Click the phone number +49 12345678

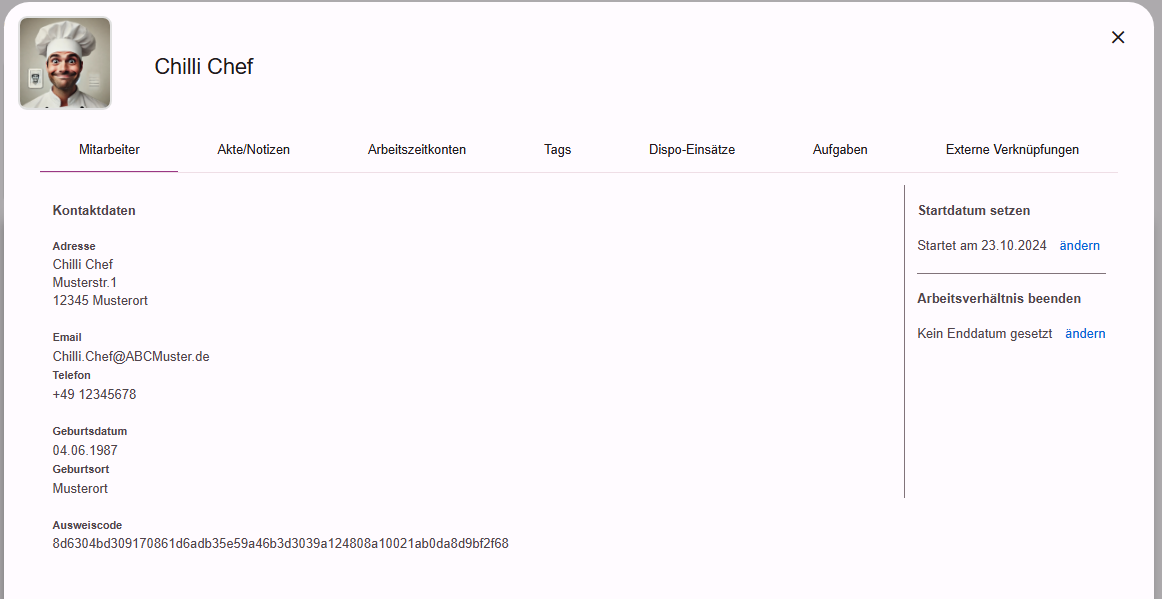[94, 394]
